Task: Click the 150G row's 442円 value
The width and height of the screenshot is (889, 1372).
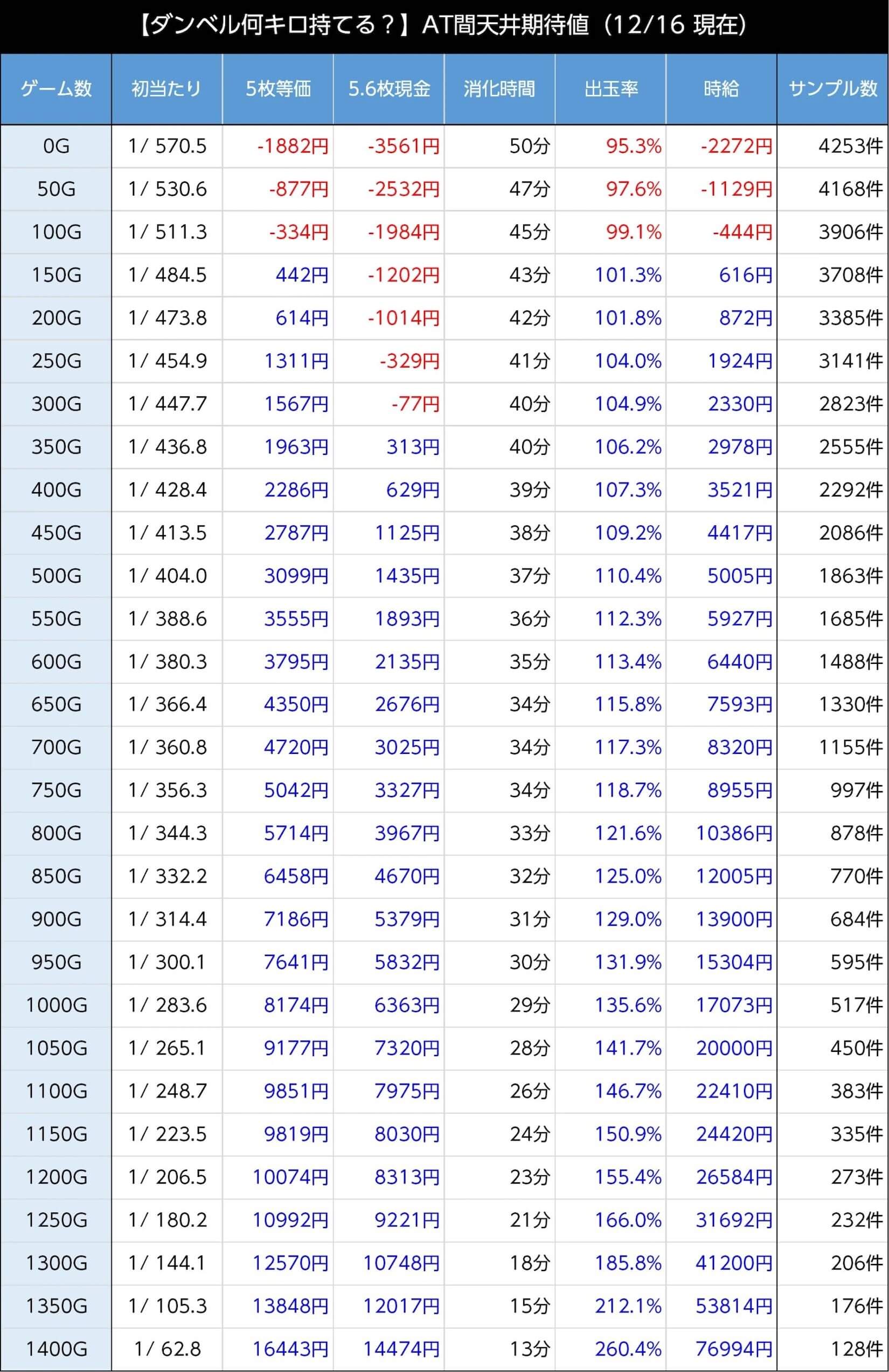Action: [x=302, y=275]
